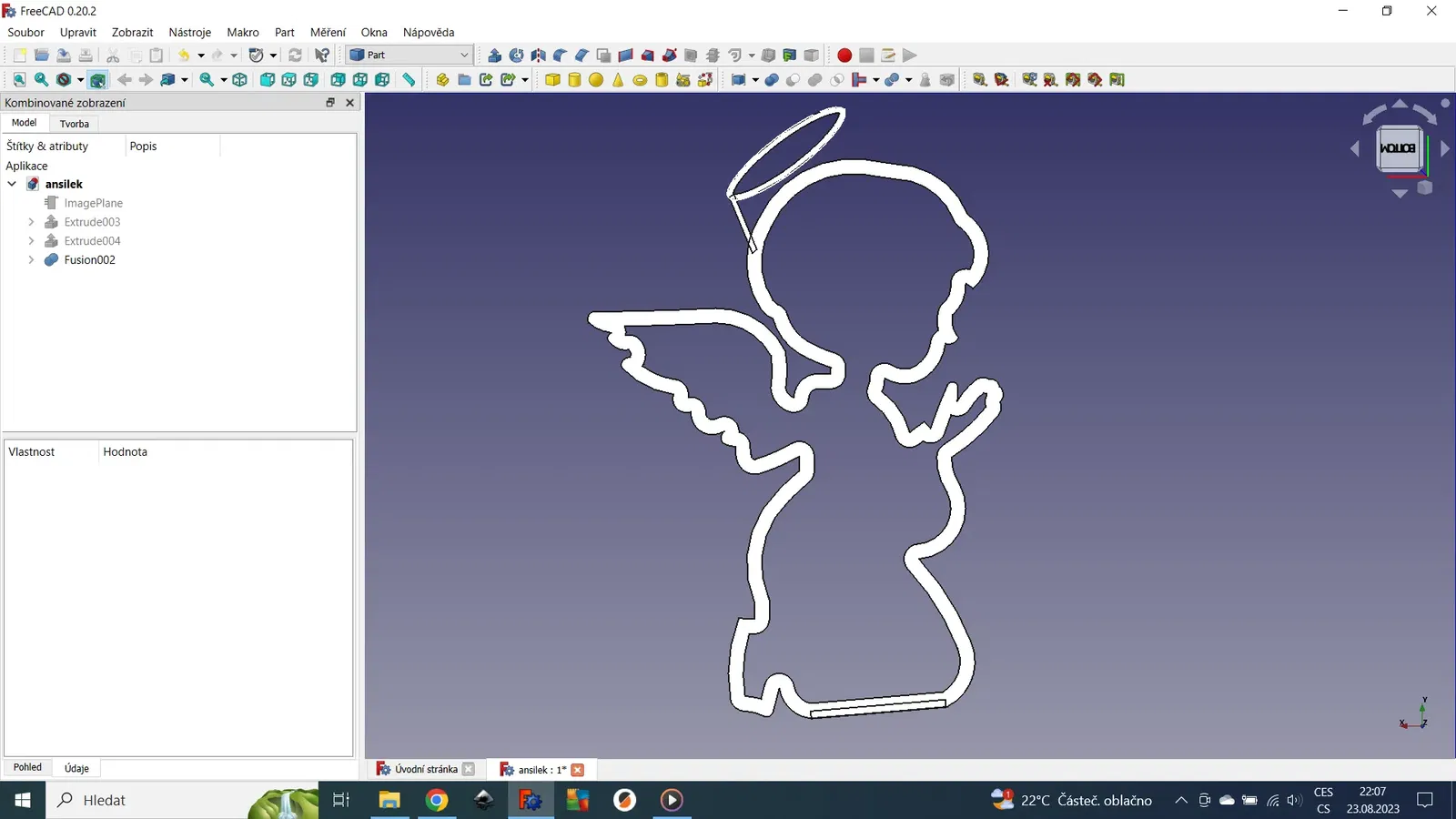The height and width of the screenshot is (819, 1456).
Task: Start macro recording with red button
Action: [x=844, y=56]
